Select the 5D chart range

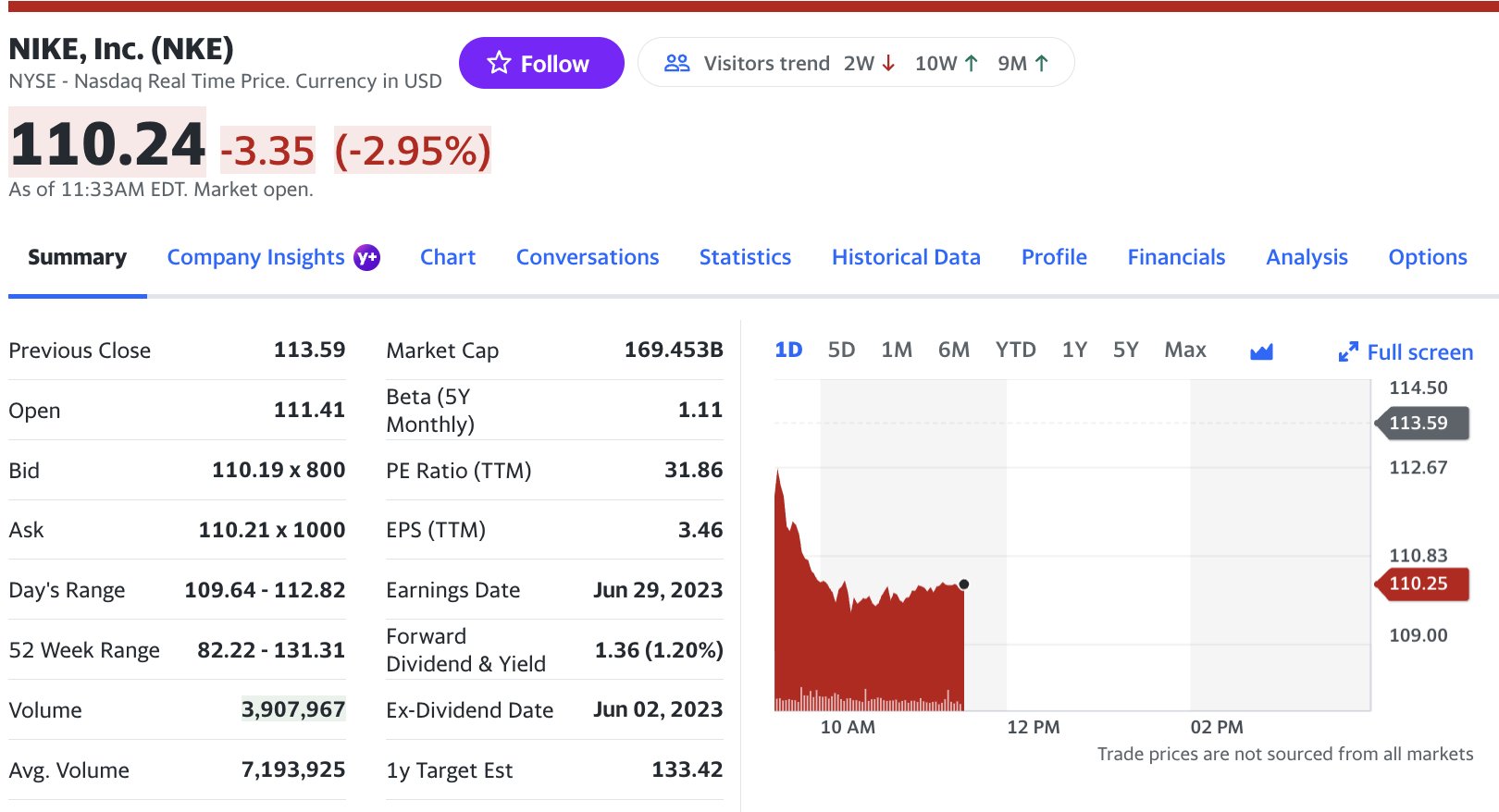point(841,350)
